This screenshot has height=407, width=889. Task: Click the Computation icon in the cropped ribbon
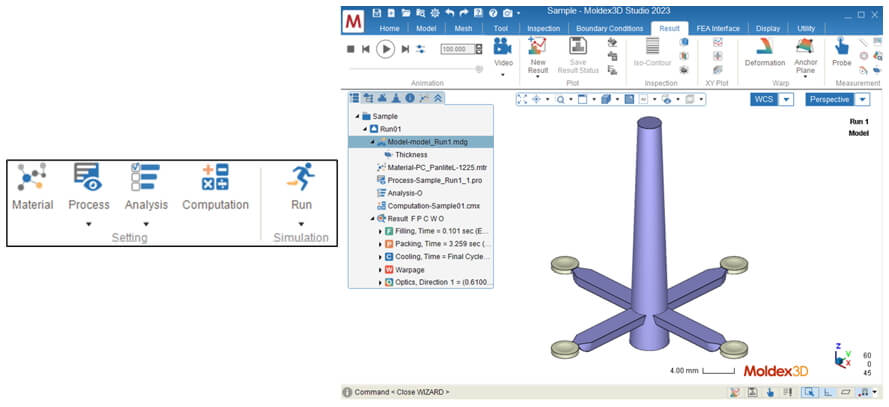[215, 177]
